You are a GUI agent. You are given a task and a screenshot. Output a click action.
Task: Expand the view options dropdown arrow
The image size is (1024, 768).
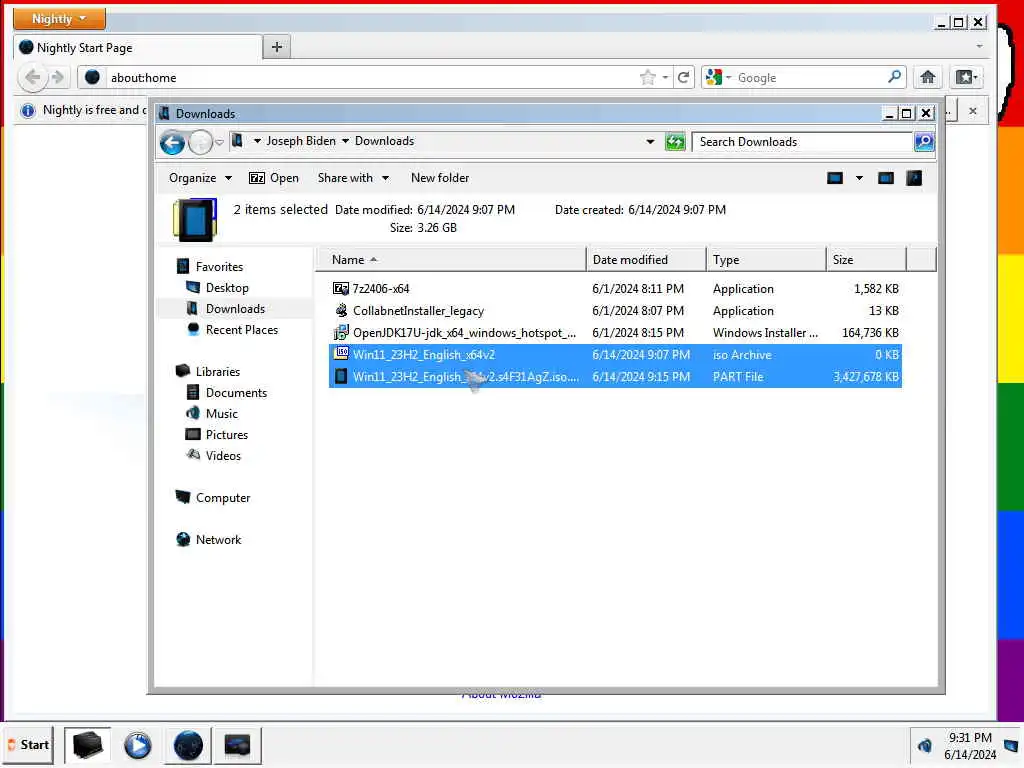coord(859,178)
